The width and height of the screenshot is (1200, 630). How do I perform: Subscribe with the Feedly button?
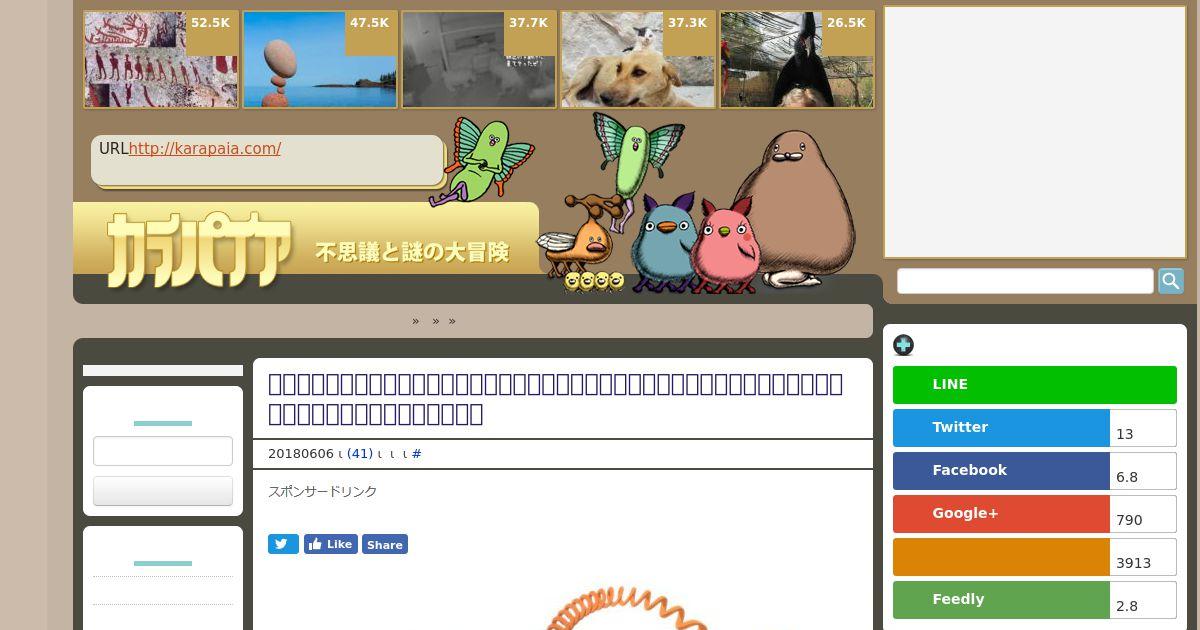click(1001, 600)
